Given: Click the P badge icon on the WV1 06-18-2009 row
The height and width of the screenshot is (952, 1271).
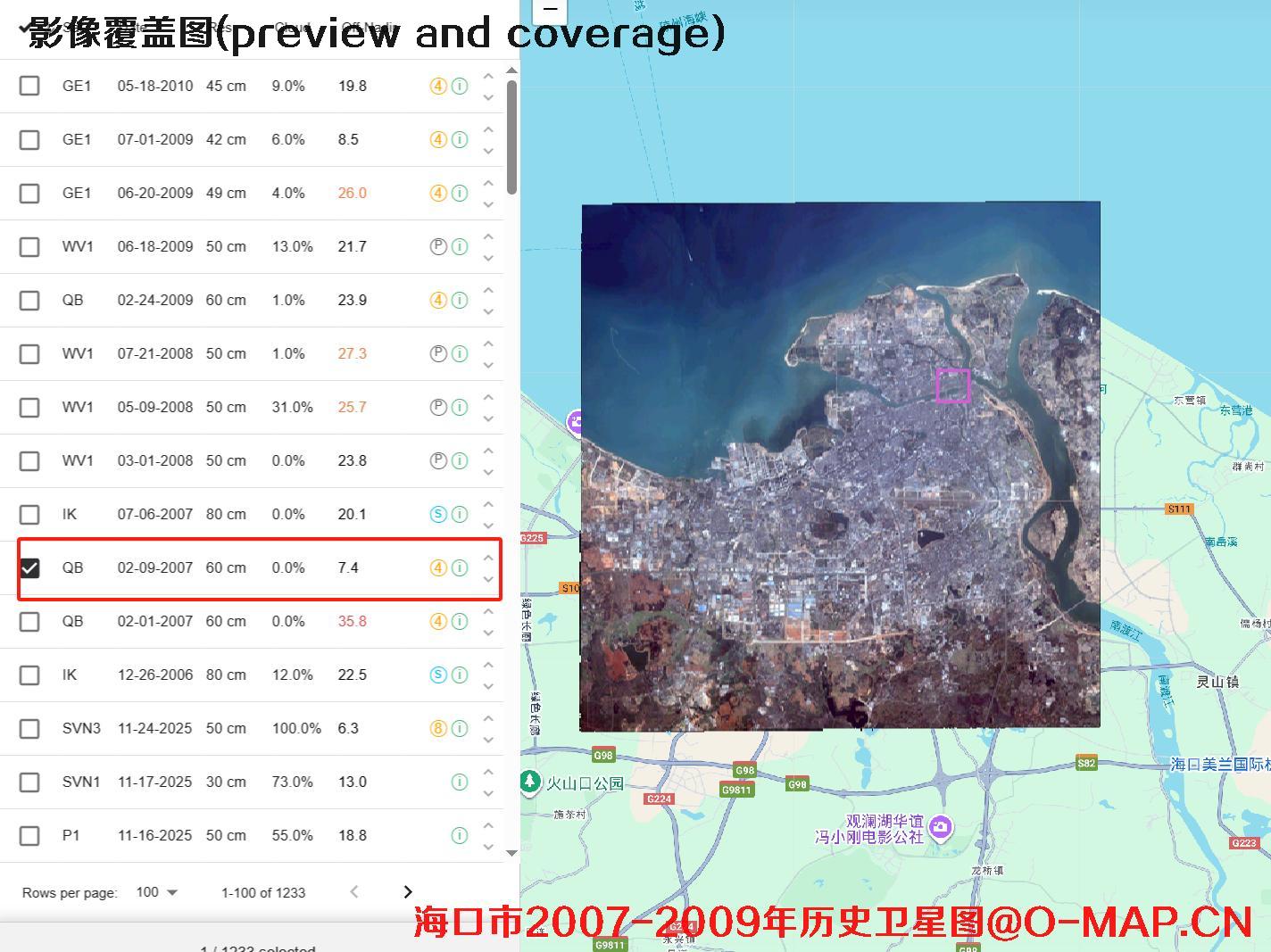Looking at the screenshot, I should coord(438,246).
